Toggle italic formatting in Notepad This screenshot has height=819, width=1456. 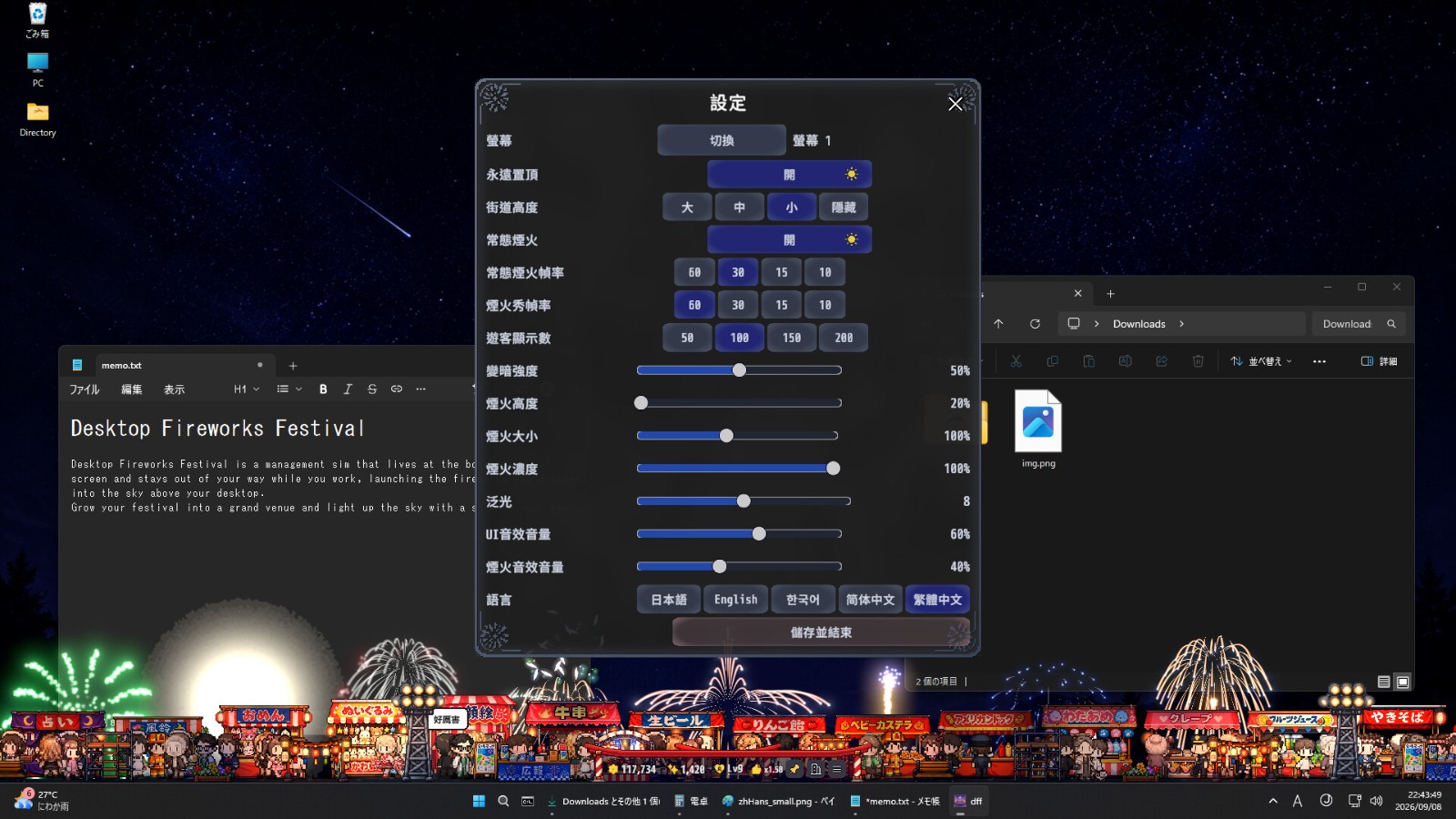coord(348,389)
